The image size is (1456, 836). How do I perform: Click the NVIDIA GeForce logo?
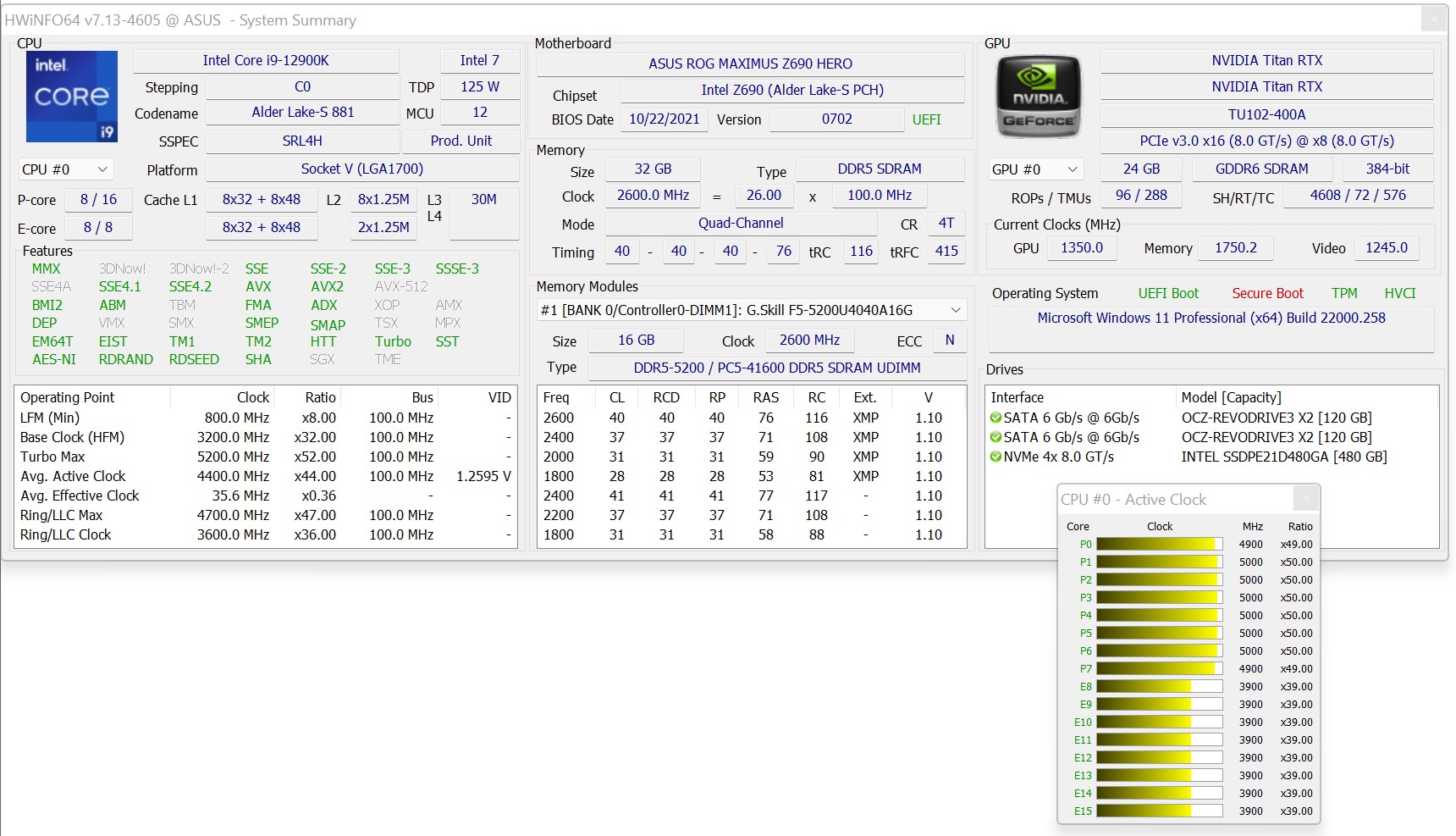(1039, 97)
